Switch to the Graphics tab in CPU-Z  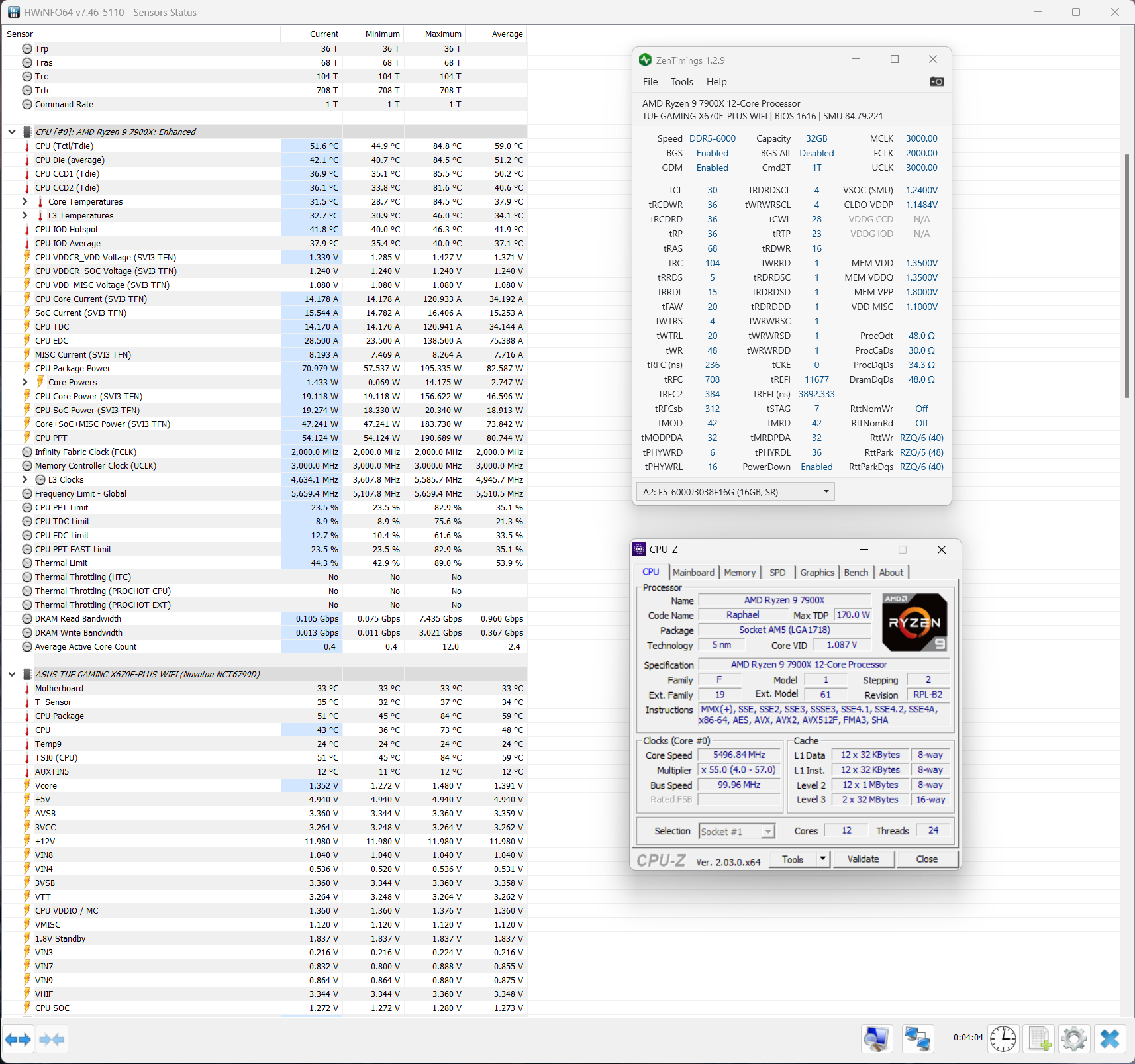pos(817,573)
